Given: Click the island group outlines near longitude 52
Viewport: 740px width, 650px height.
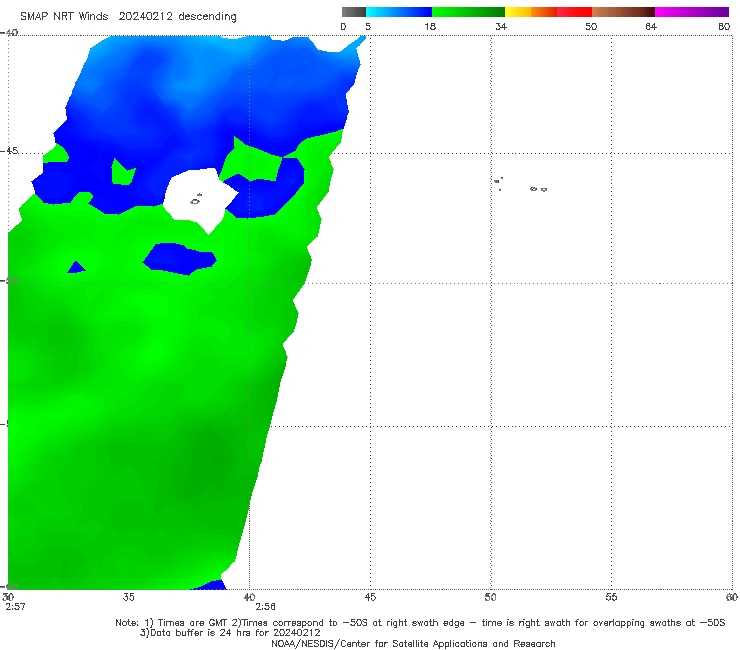Looking at the screenshot, I should (538, 189).
